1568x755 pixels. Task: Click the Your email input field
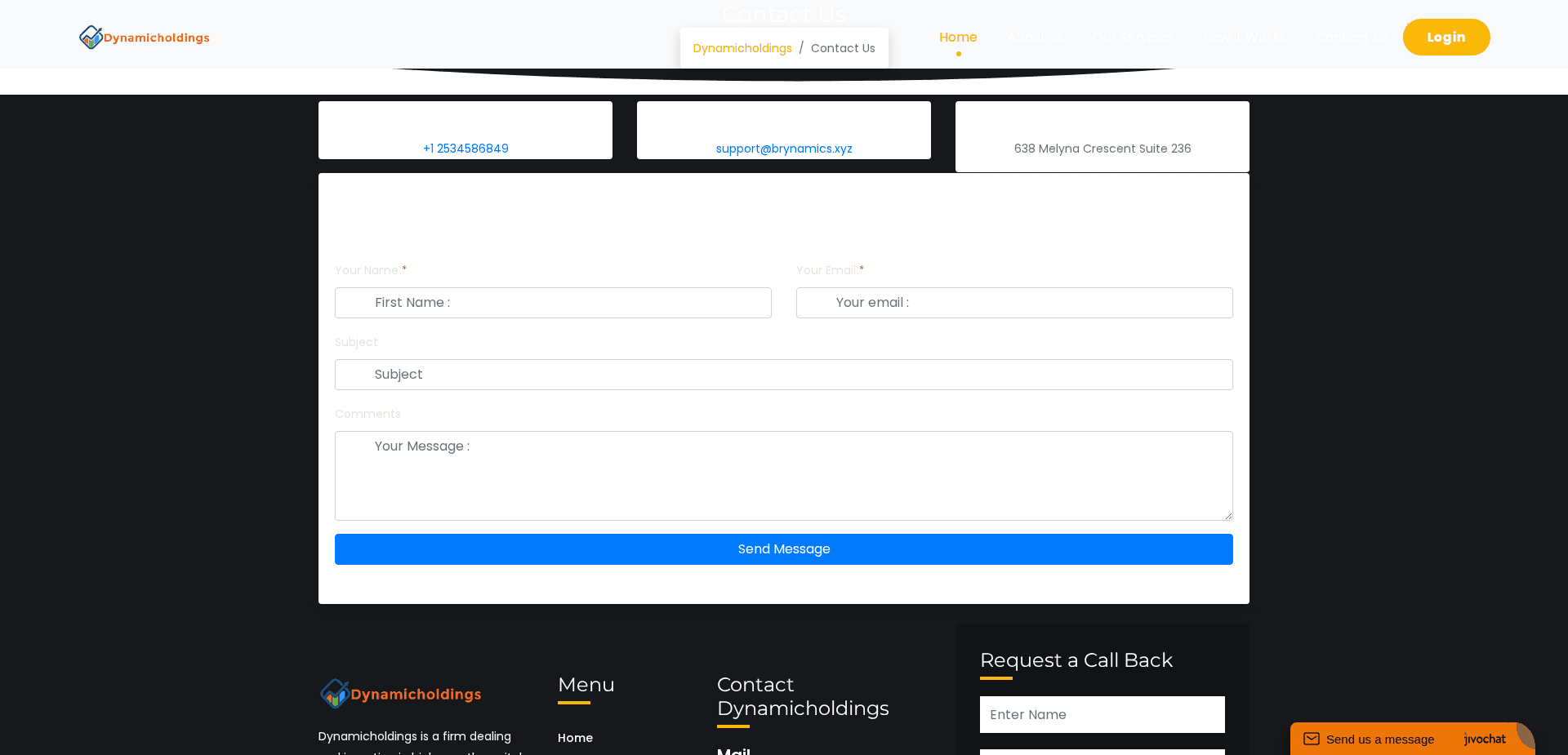click(1014, 303)
